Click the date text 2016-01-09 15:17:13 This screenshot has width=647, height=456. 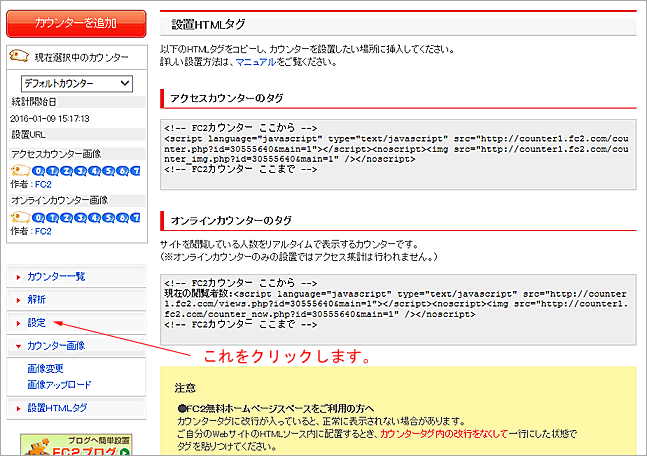[50, 119]
